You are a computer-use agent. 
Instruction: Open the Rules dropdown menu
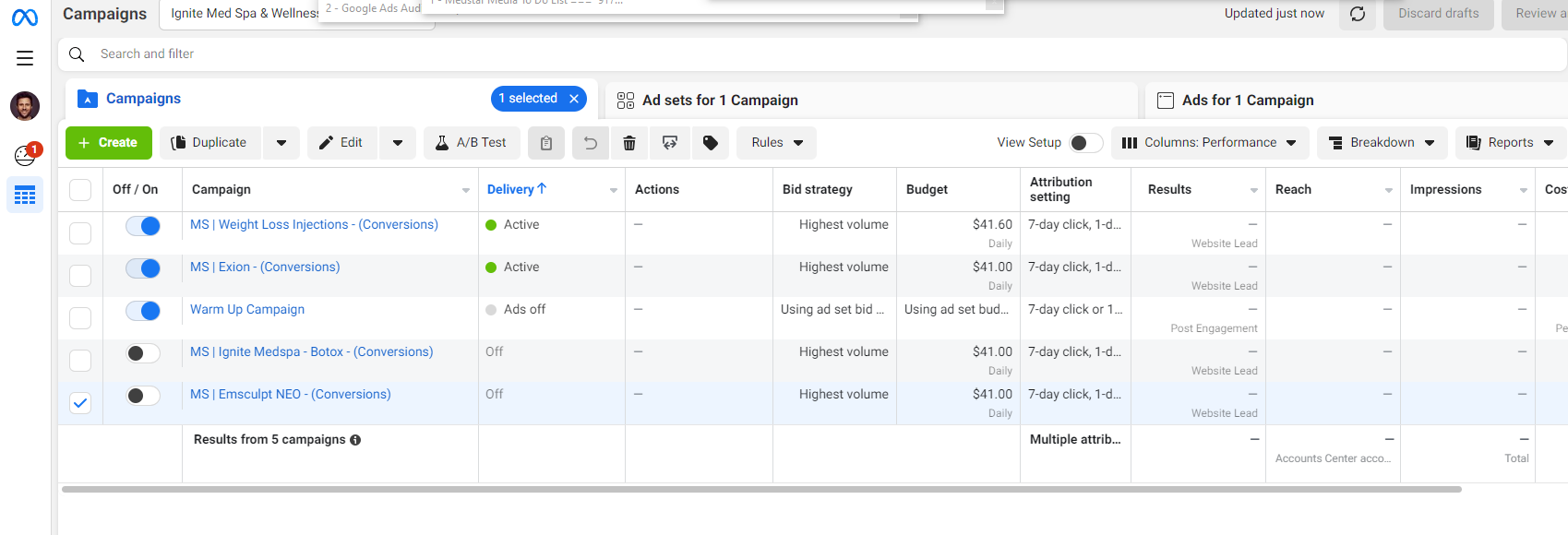(x=776, y=143)
